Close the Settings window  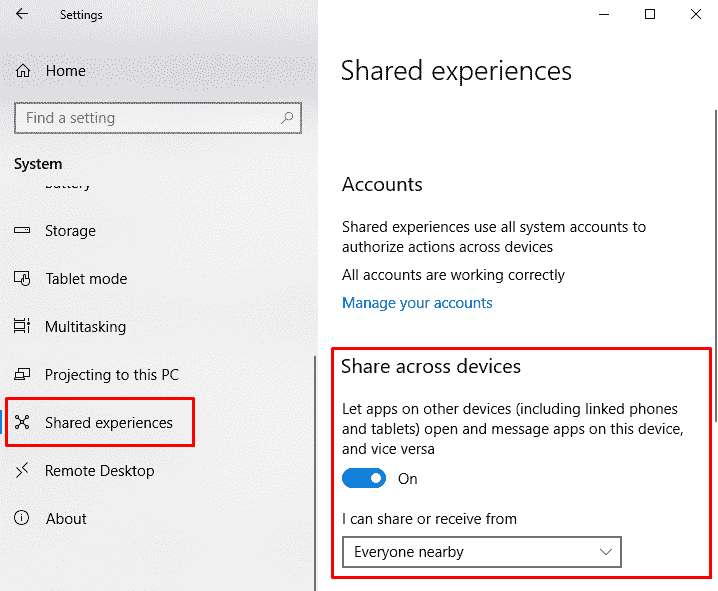[696, 14]
